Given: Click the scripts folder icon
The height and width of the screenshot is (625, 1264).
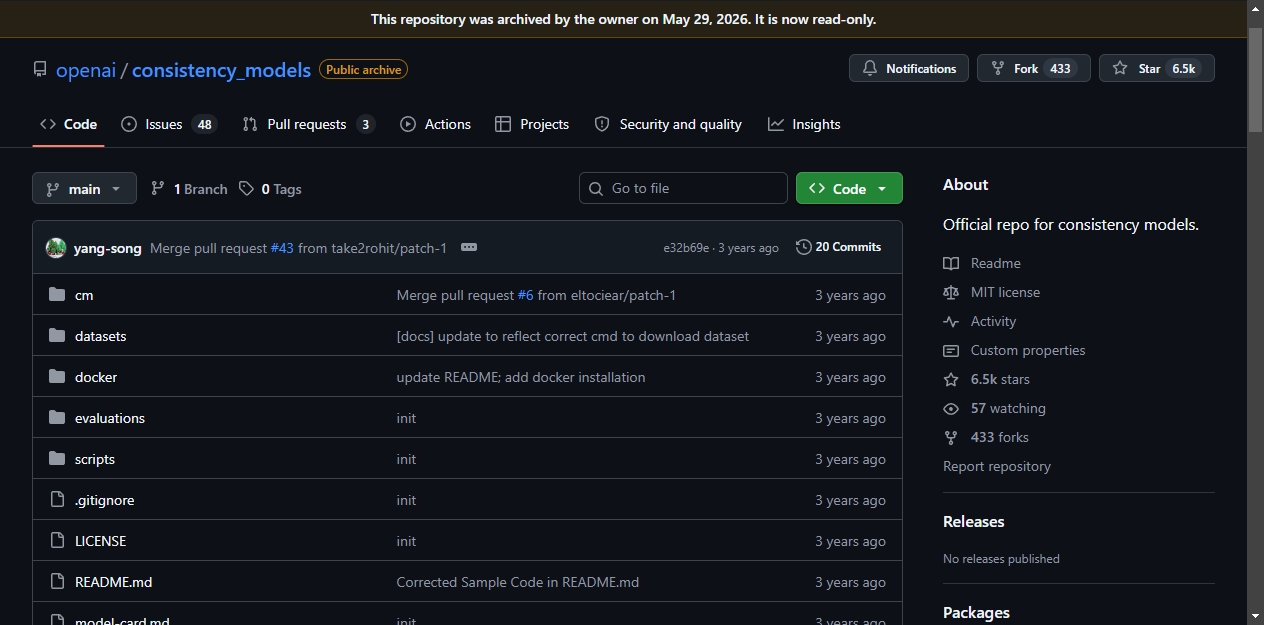Looking at the screenshot, I should coord(57,459).
